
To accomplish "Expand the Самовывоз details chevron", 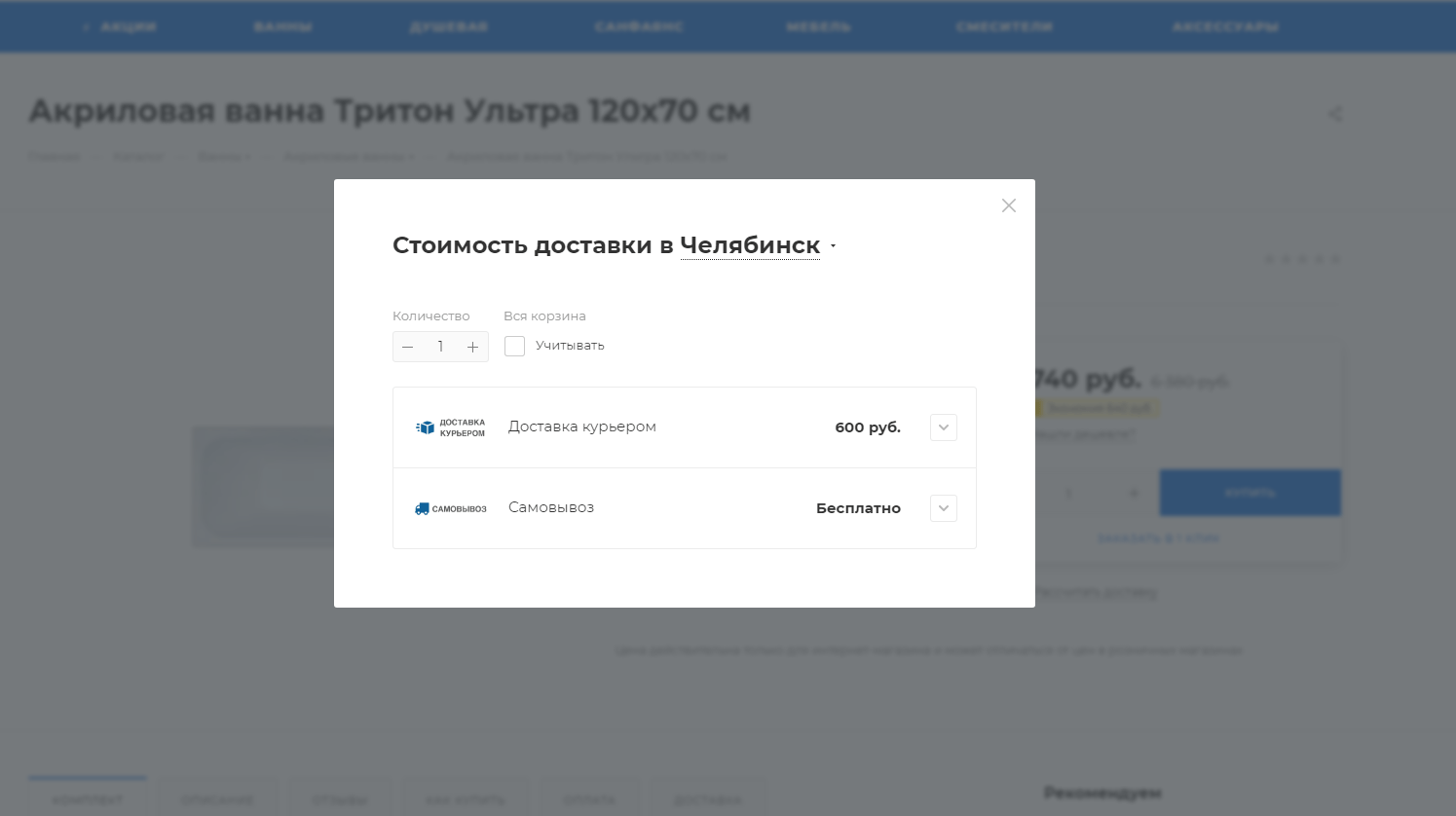I will tap(943, 508).
